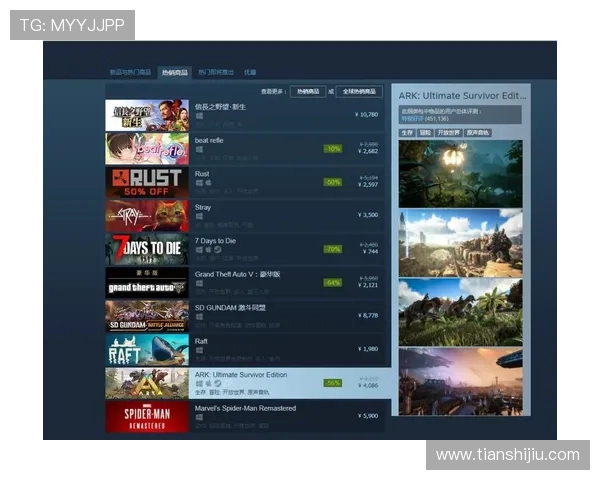Switch to the 热门即将推出 tab

coord(216,72)
